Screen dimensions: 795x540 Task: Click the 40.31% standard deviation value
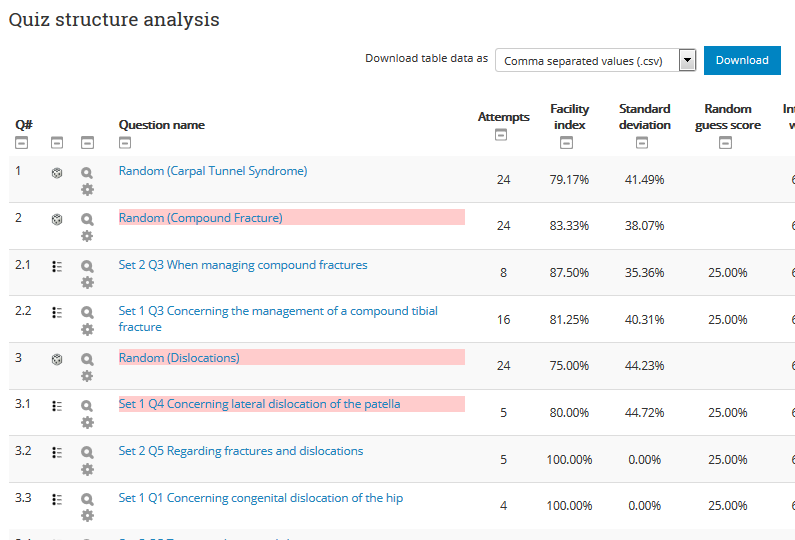644,319
